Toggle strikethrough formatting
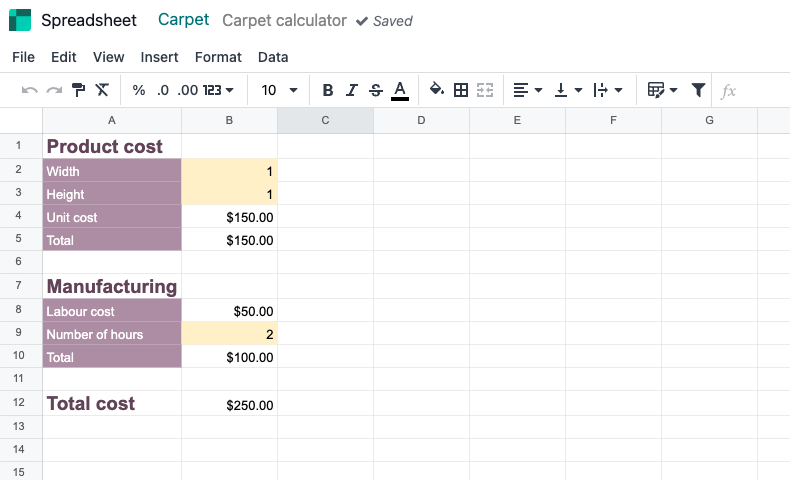The image size is (790, 480). click(375, 90)
